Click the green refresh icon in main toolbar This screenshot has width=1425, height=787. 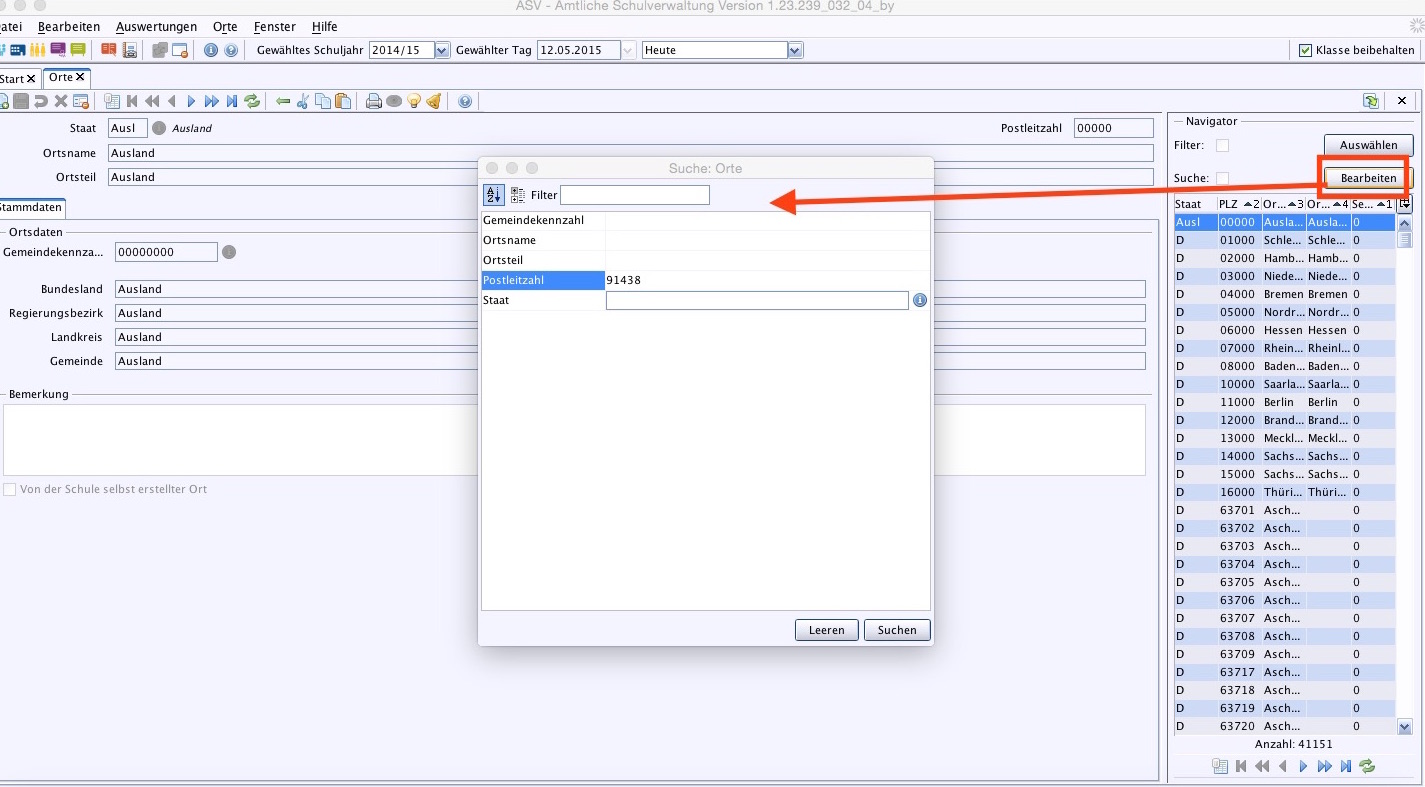(x=252, y=101)
